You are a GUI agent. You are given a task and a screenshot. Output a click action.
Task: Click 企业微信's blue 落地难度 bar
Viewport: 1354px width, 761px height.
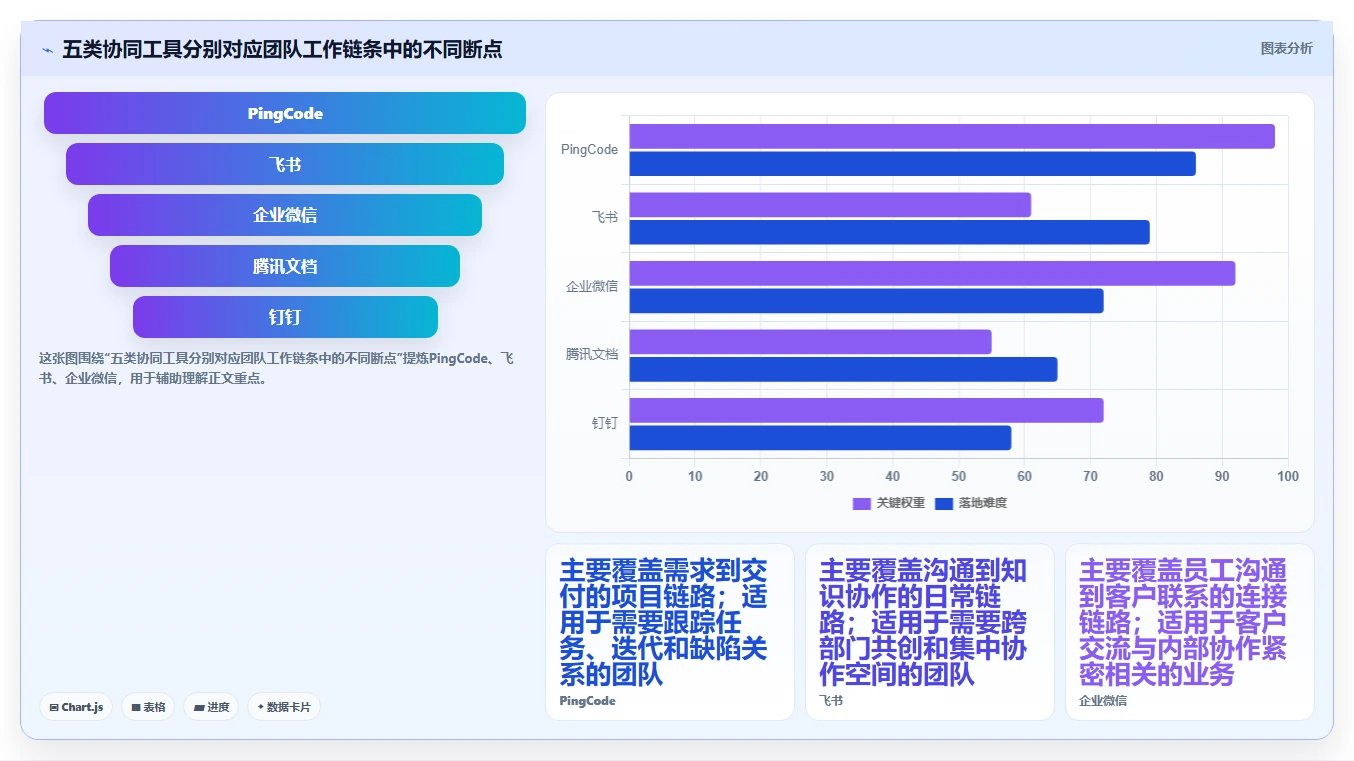[866, 301]
